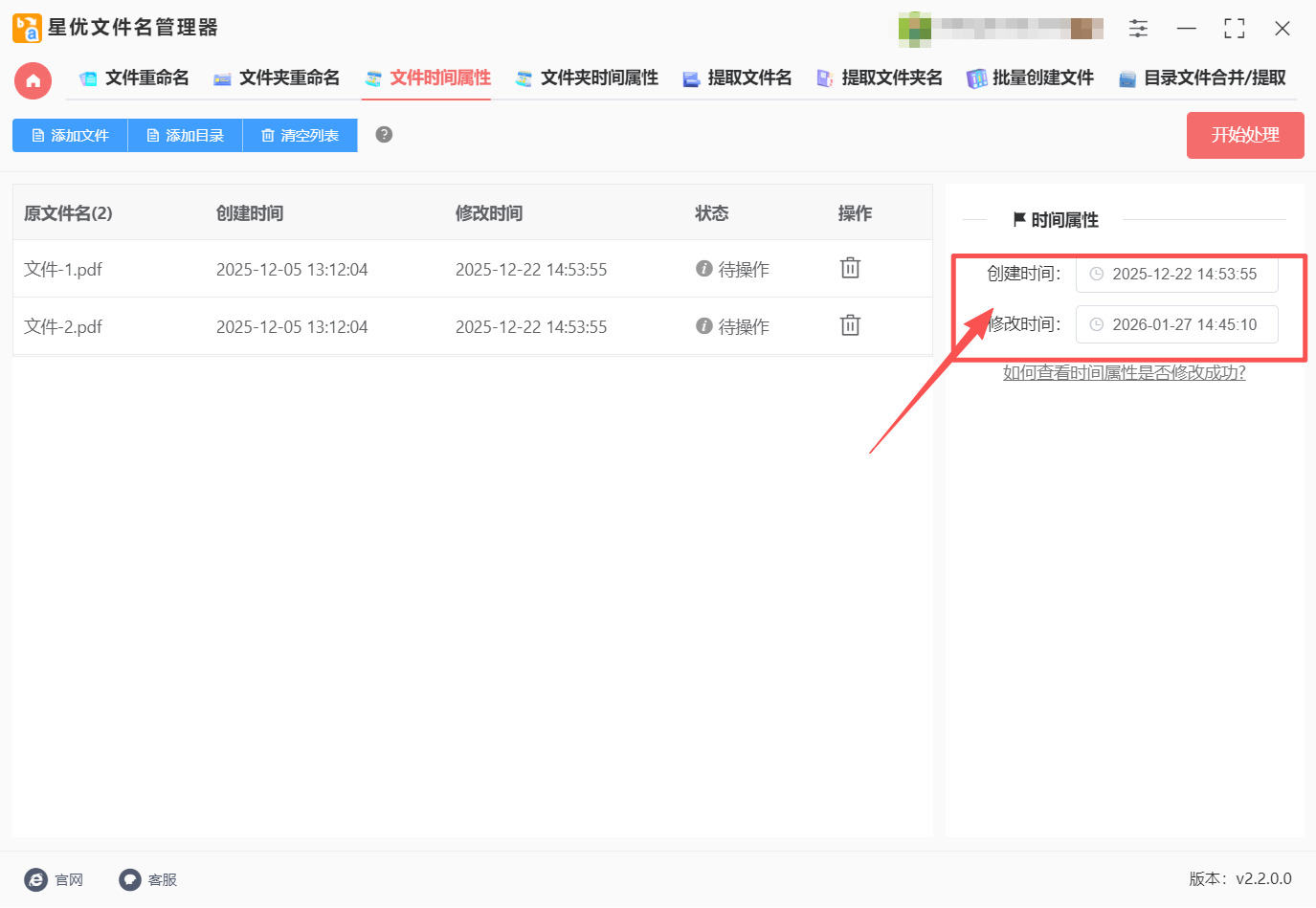Go to the 文件夹时间属性 tab
The image size is (1316, 908).
tap(587, 78)
